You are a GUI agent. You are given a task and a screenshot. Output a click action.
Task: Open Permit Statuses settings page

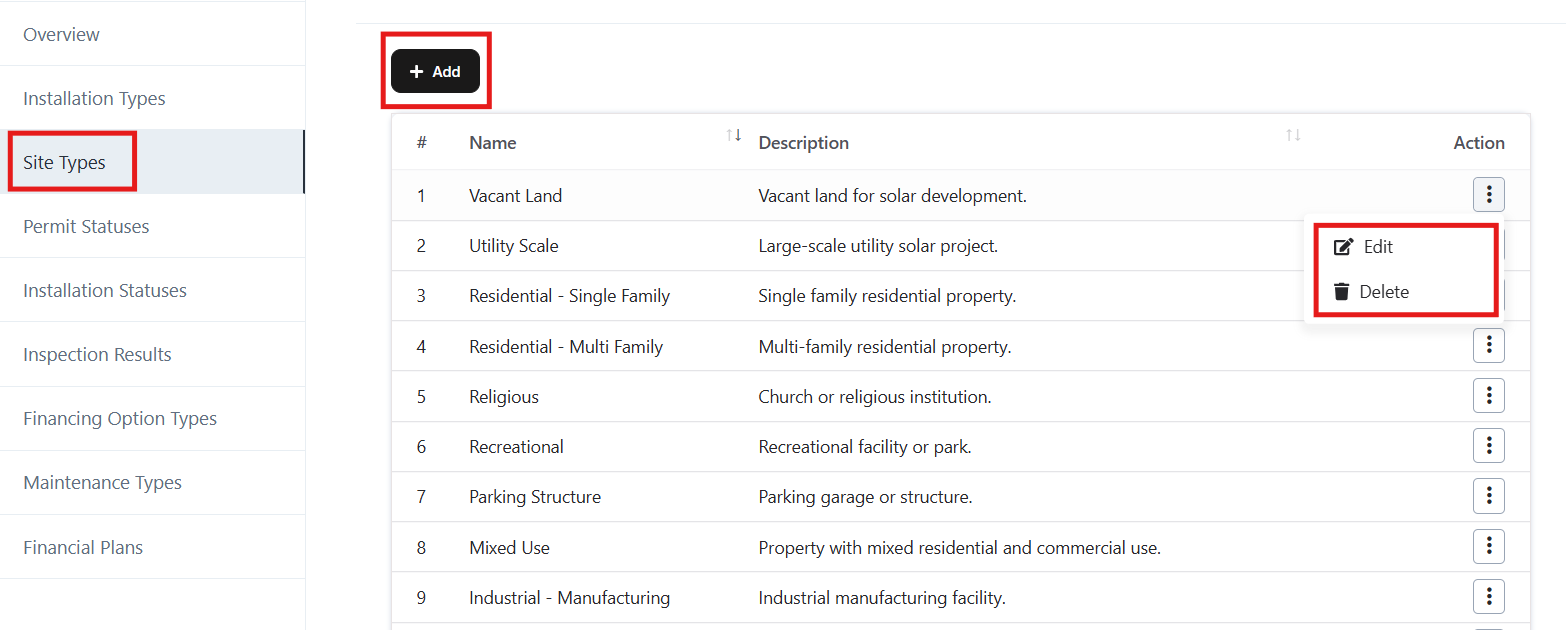(86, 227)
